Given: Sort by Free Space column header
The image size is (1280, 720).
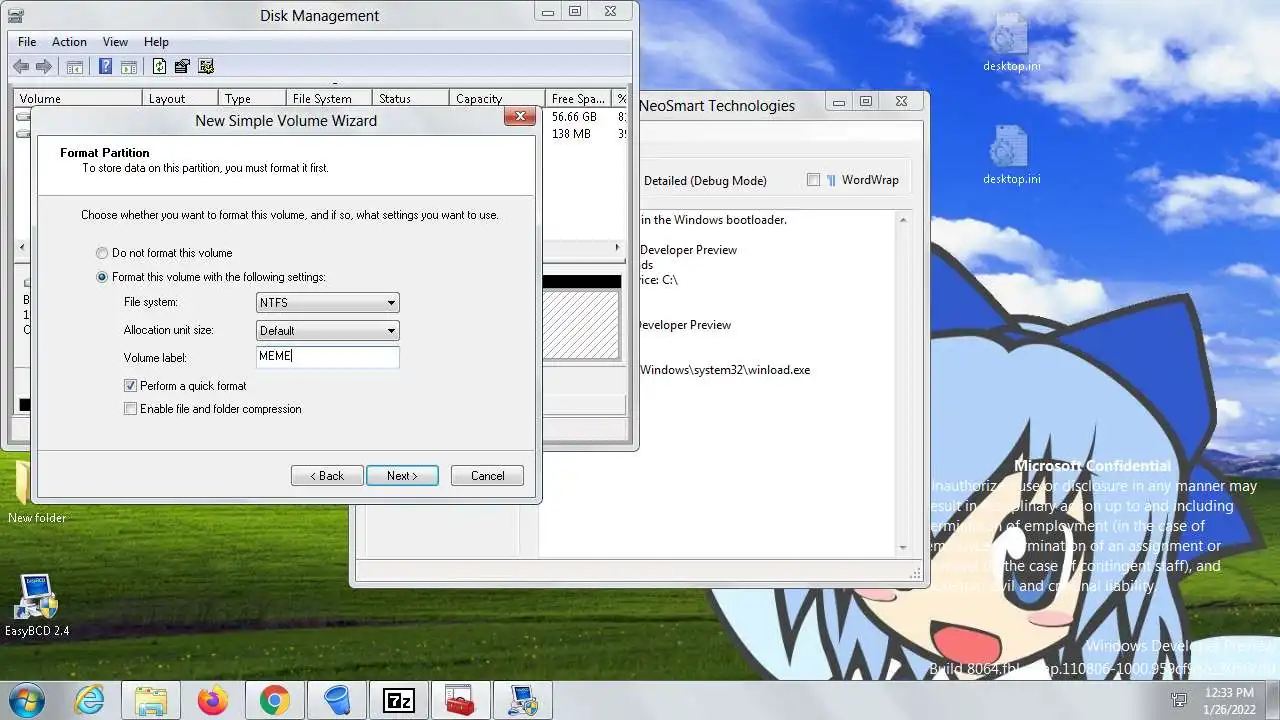Looking at the screenshot, I should (579, 98).
